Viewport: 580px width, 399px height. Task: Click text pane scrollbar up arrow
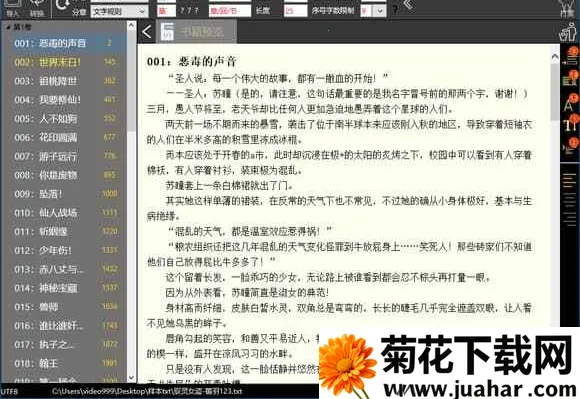[x=555, y=57]
